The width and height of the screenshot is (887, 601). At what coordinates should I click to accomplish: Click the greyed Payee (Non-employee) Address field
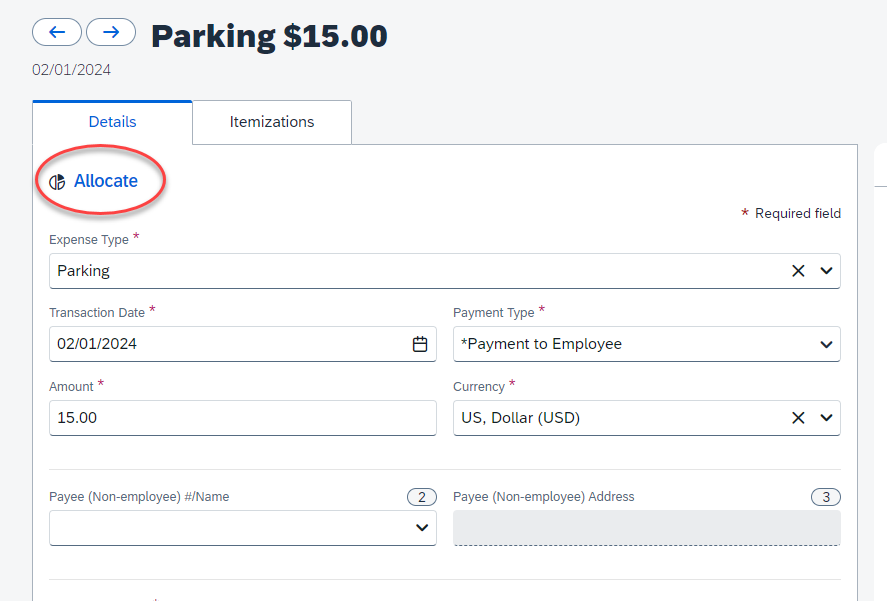tap(646, 528)
